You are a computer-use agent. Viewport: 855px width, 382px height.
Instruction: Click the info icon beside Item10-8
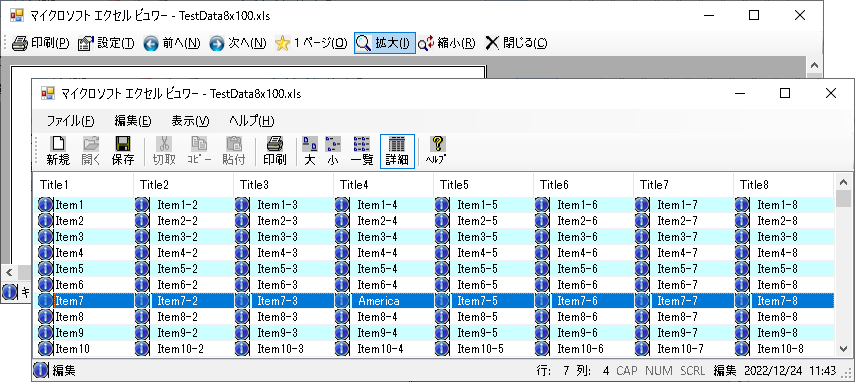point(742,349)
